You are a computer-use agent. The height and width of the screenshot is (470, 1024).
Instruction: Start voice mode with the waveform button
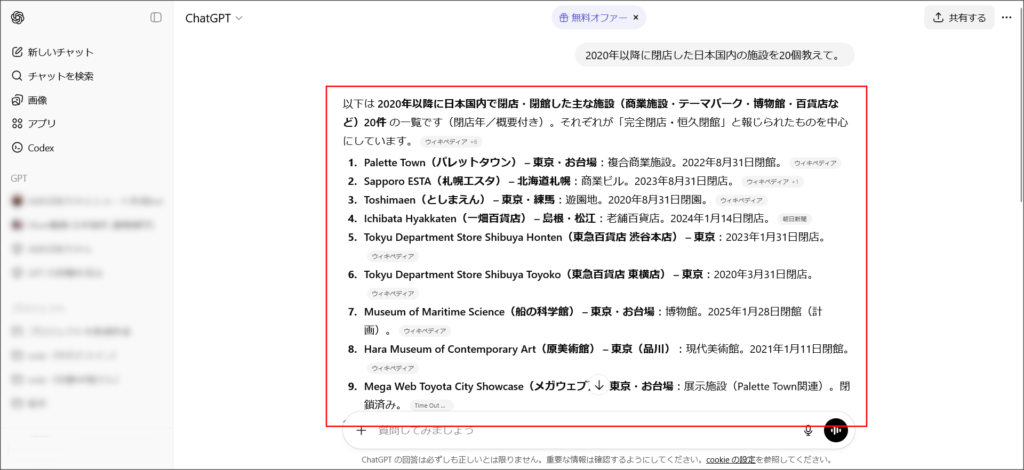[x=835, y=430]
